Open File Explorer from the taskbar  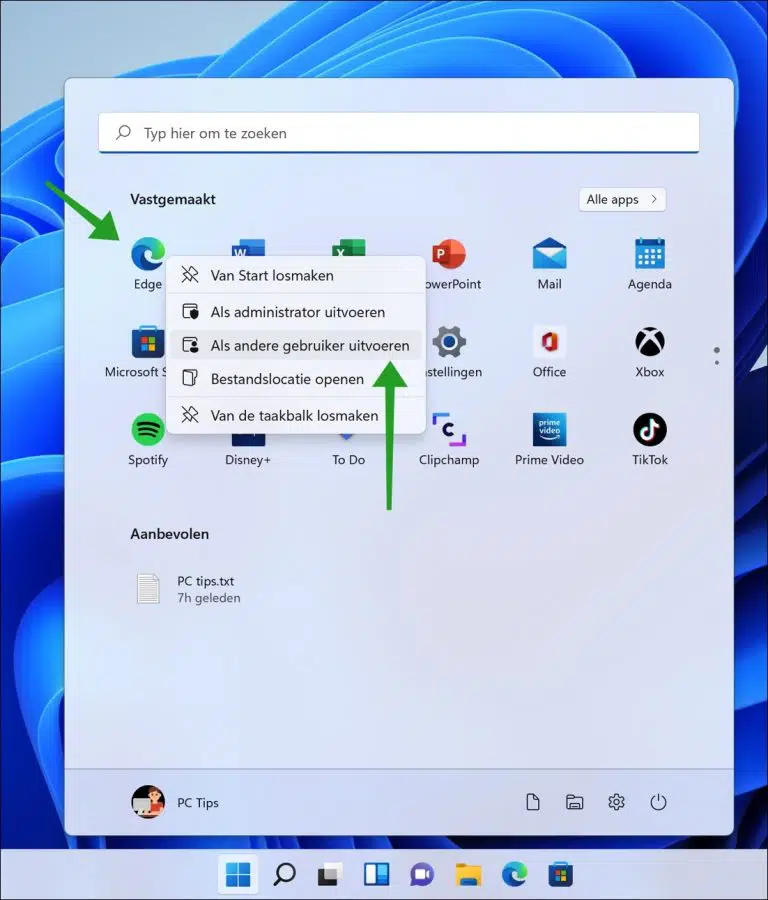(468, 875)
